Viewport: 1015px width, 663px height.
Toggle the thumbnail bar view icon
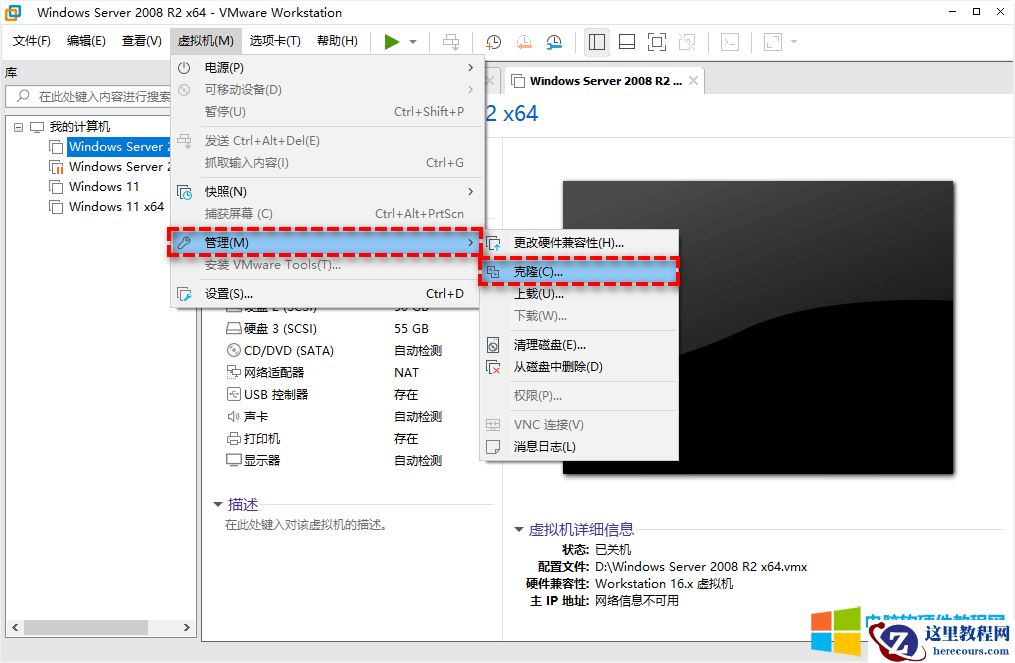pyautogui.click(x=627, y=42)
